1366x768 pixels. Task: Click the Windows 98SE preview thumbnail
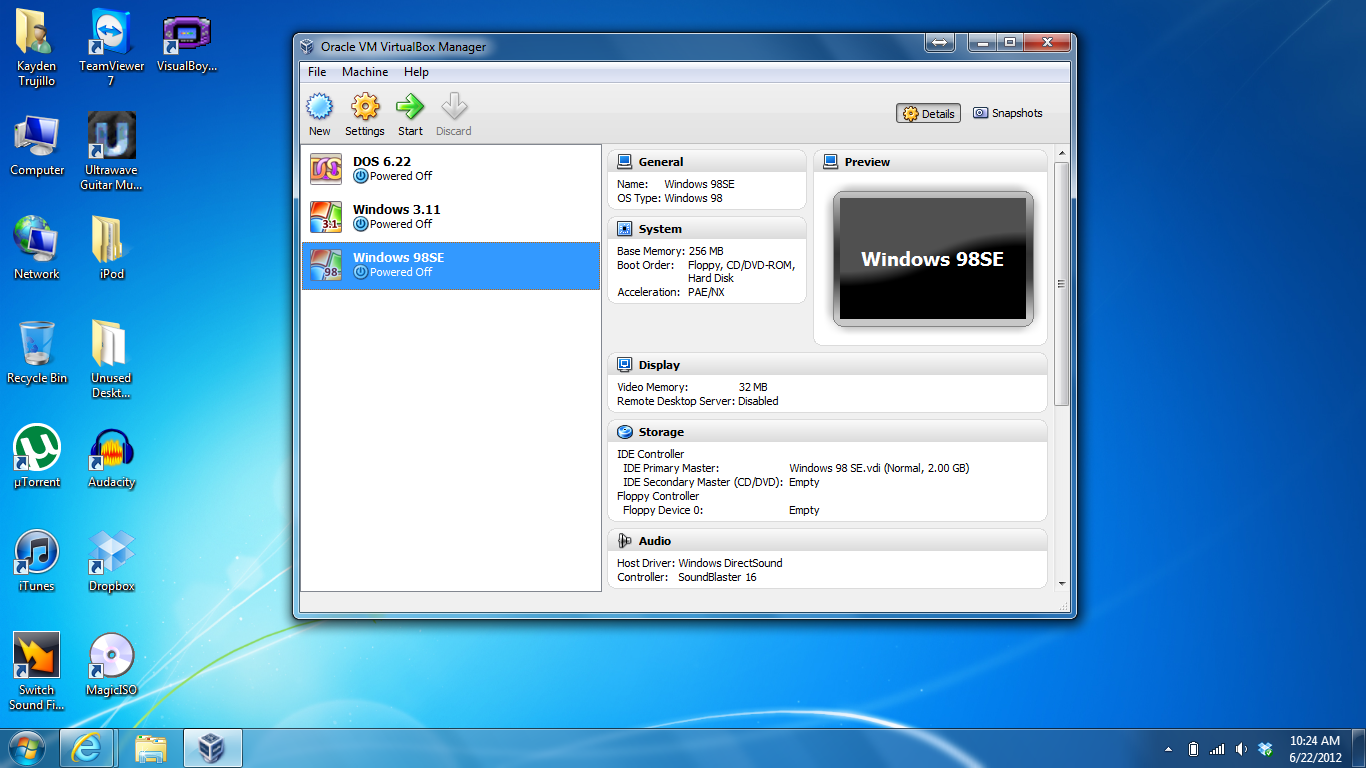[x=933, y=259]
